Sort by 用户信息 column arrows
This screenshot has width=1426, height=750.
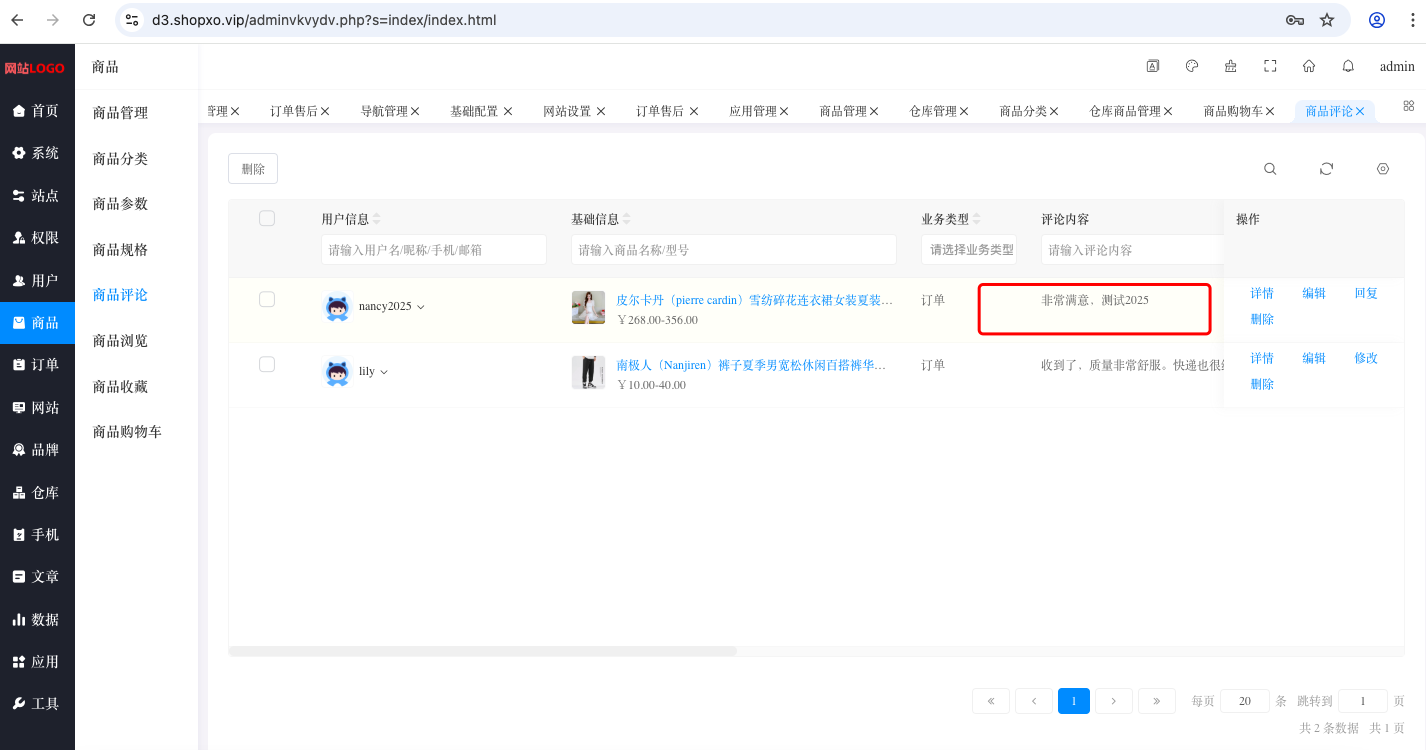(x=377, y=219)
